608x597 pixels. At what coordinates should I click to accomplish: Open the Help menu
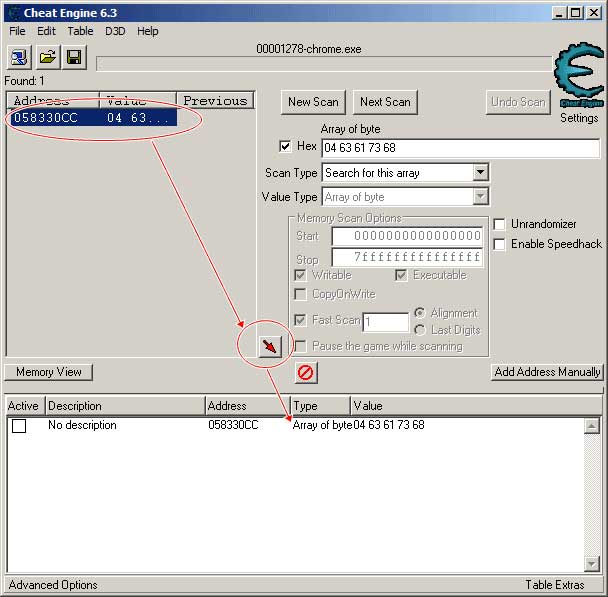pos(148,31)
